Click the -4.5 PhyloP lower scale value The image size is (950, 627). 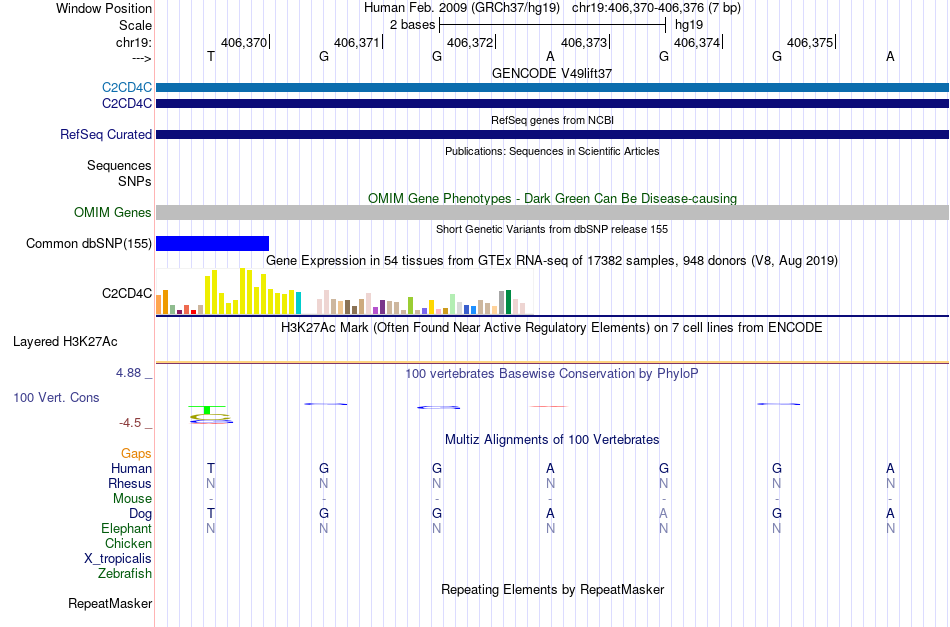click(130, 423)
